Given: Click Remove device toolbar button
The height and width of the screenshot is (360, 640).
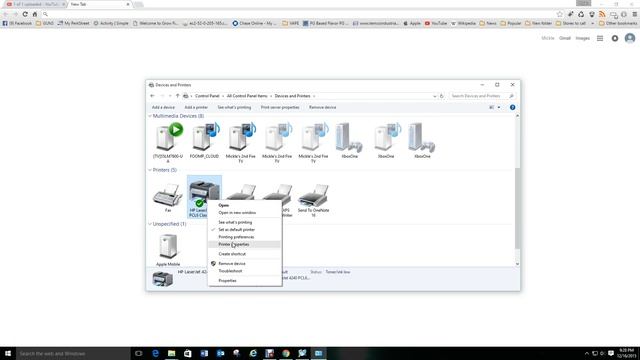Looking at the screenshot, I should pos(322,107).
